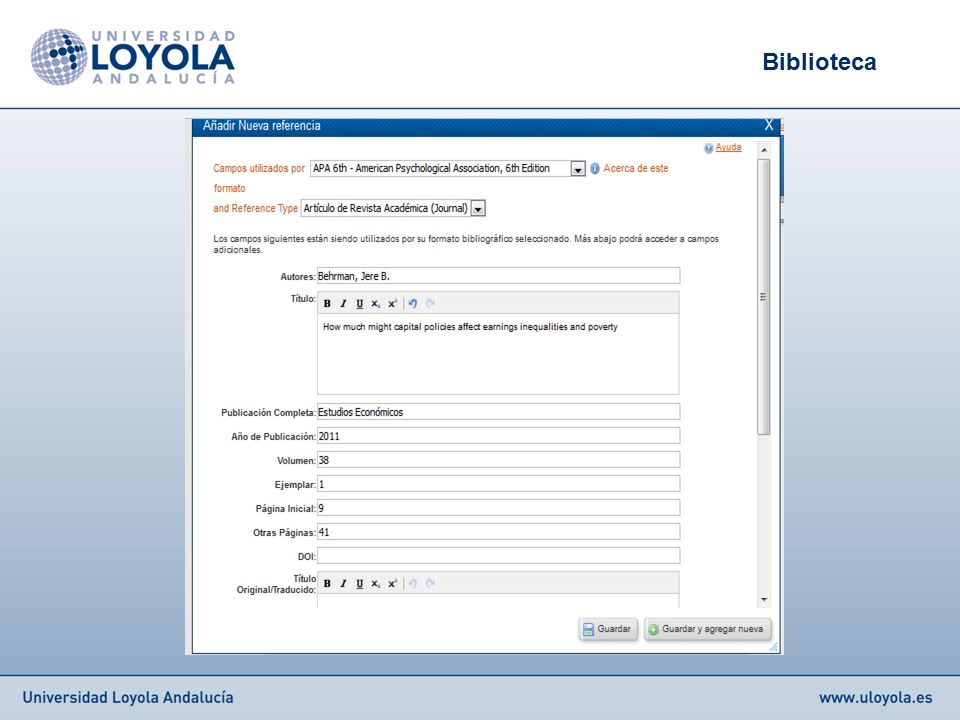
Task: Click the Guardar button
Action: point(607,629)
